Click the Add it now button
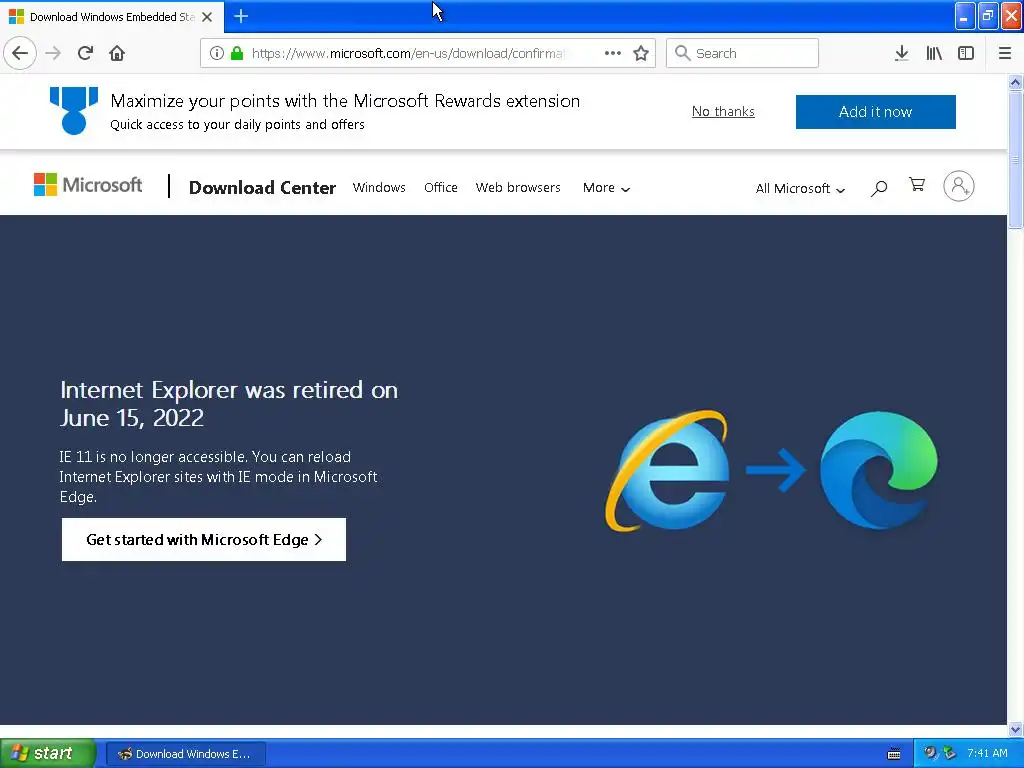 875,112
